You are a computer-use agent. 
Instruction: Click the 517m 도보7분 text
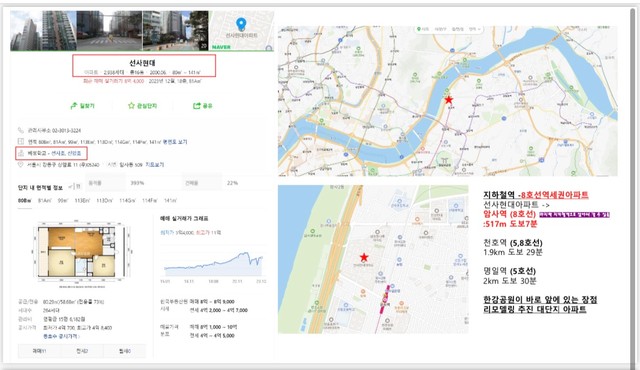[x=511, y=224]
